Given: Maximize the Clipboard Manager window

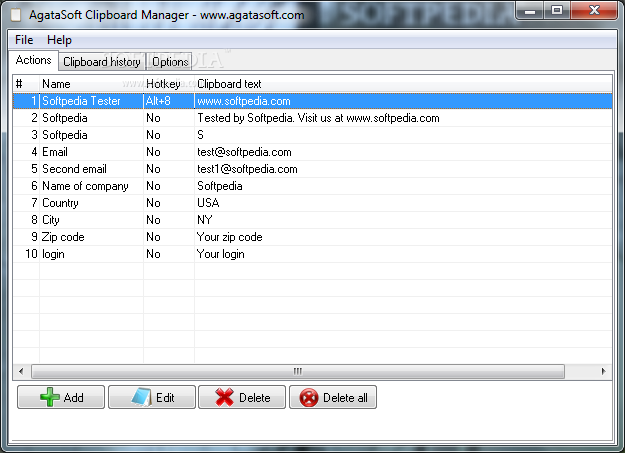Looking at the screenshot, I should point(557,10).
